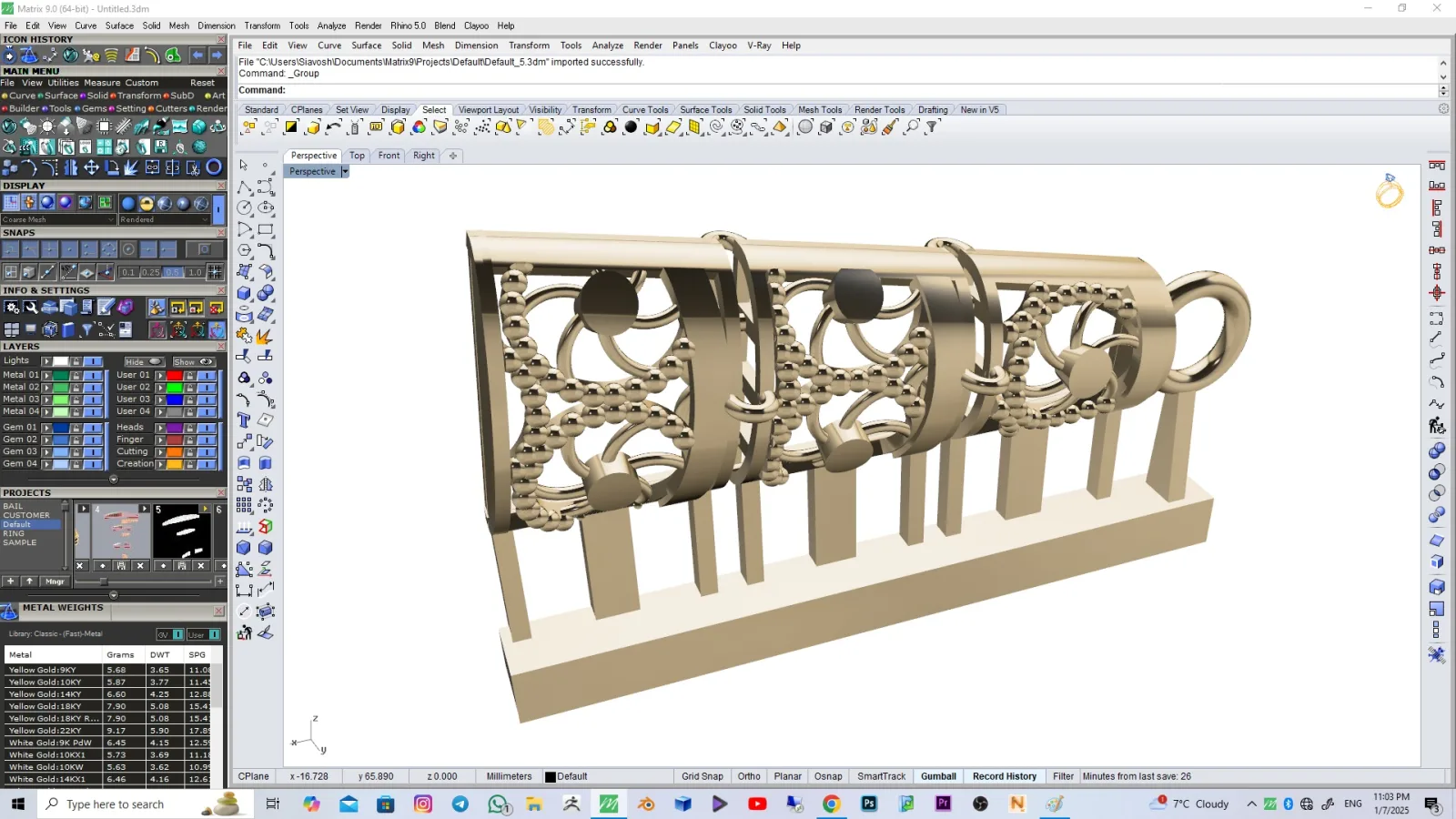Click the magnifier filter icon in Select toolbar

pos(913,127)
